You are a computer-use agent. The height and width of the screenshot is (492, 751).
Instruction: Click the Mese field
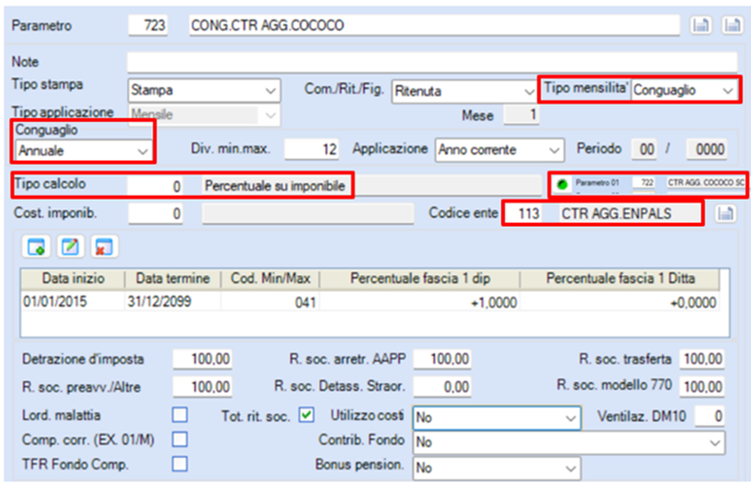pos(522,115)
